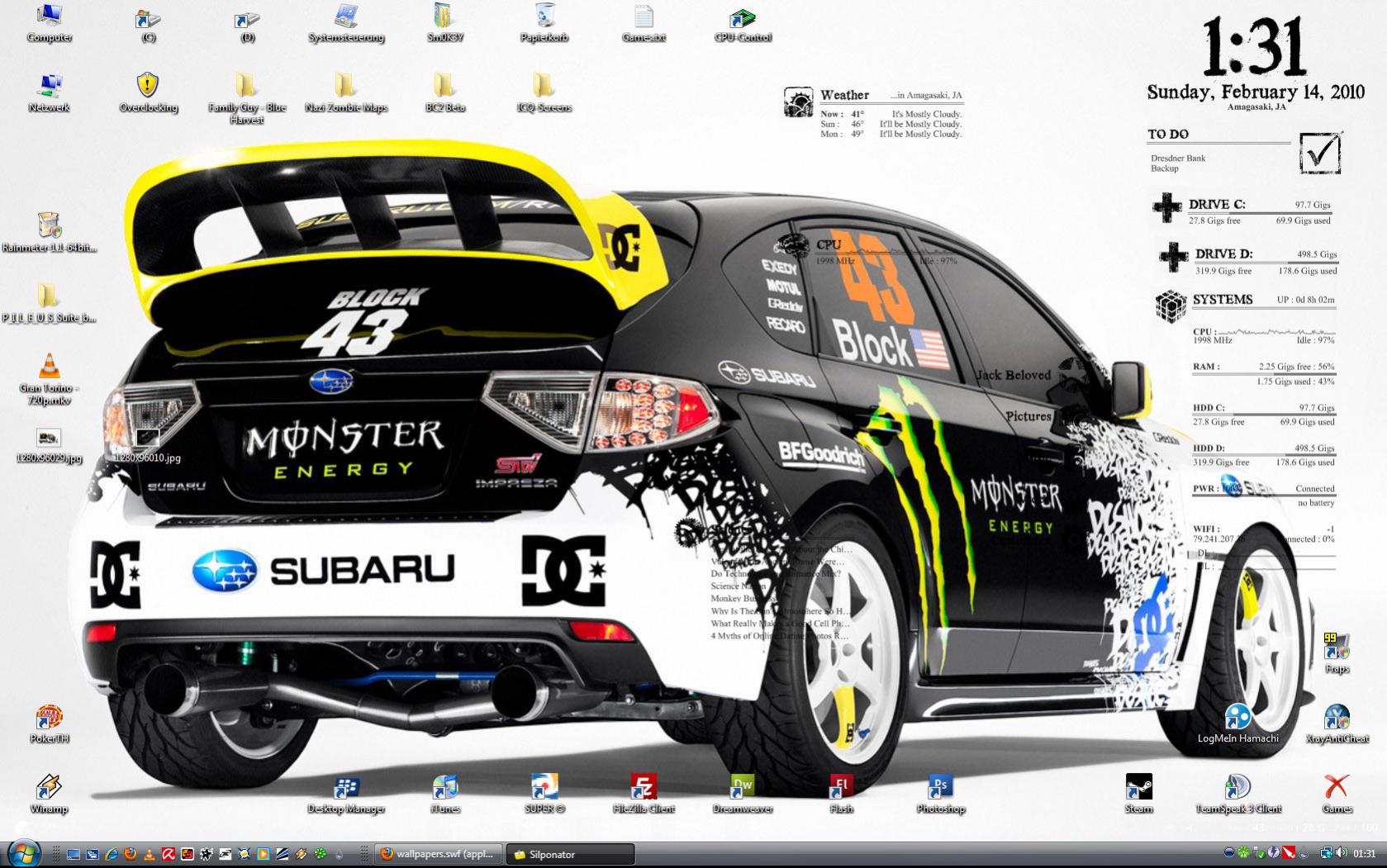Launch Winamp desktop shortcut
Screen dimensions: 1387x868
[50, 794]
